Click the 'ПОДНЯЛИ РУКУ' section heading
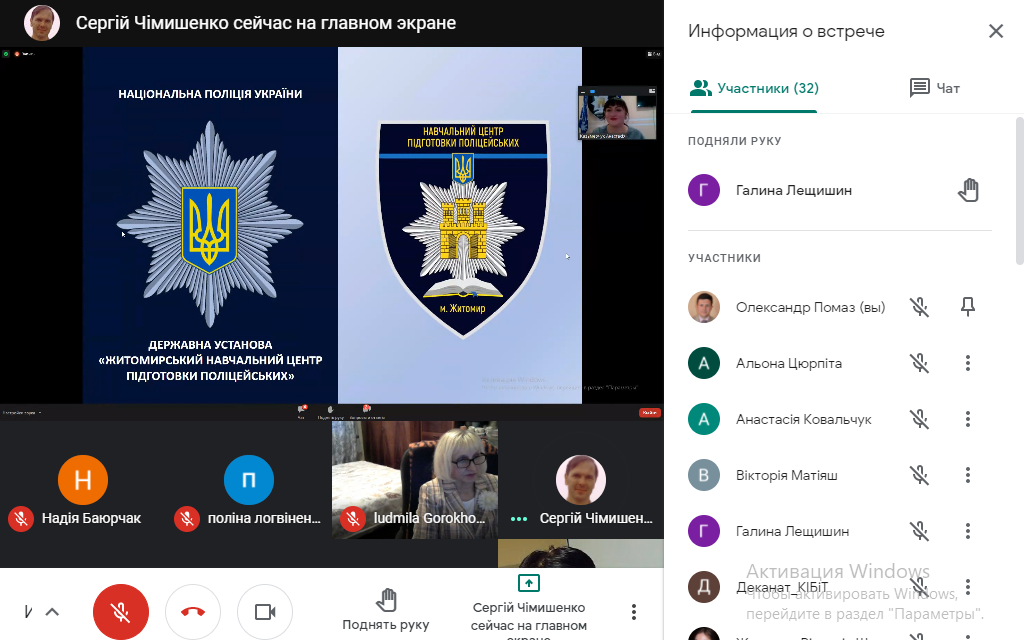 click(x=735, y=141)
